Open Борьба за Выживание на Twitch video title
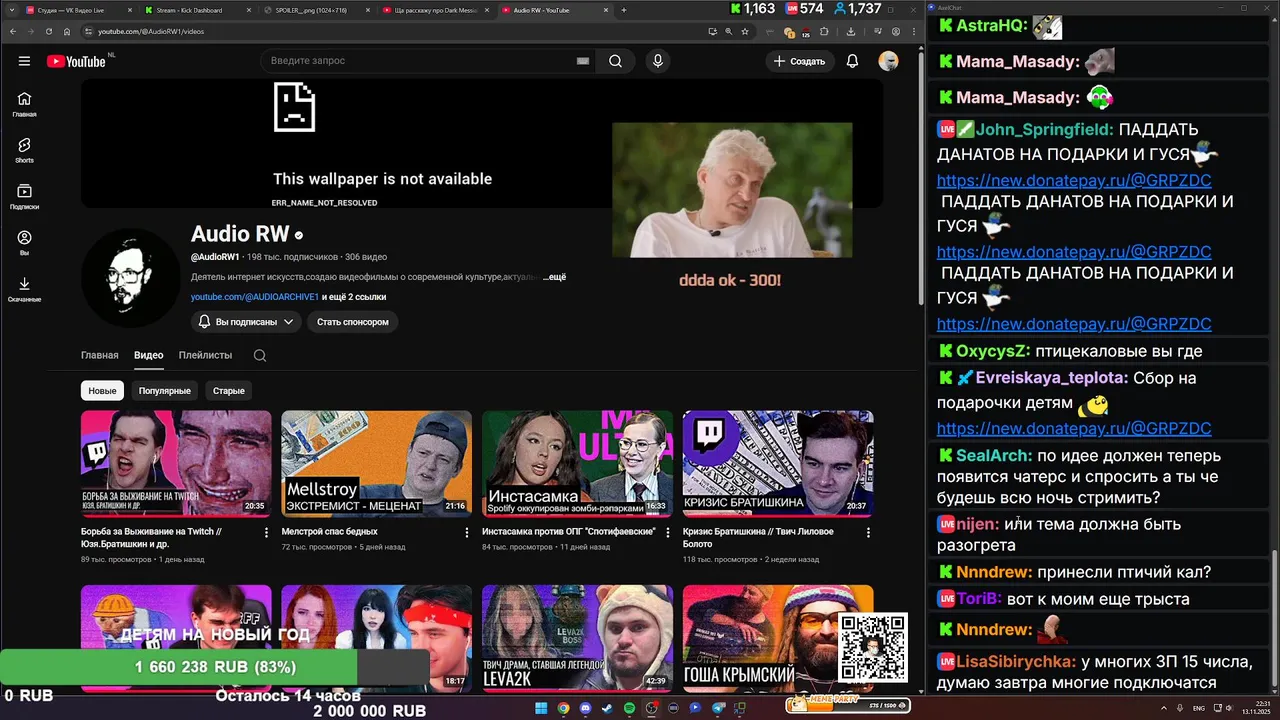 151,538
